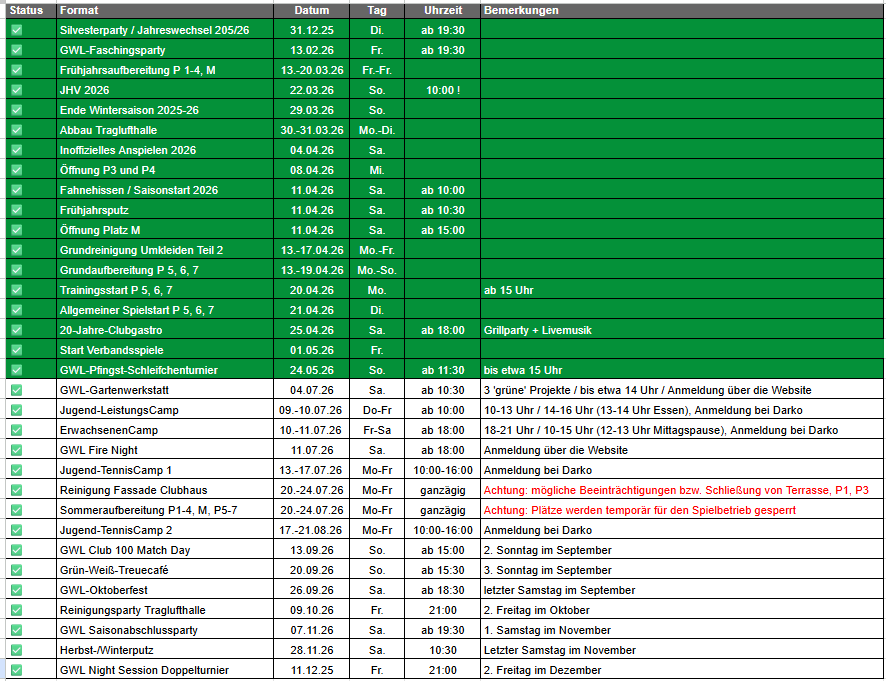Select the Format column header cell
Screen dimensions: 886x681
tap(165, 10)
